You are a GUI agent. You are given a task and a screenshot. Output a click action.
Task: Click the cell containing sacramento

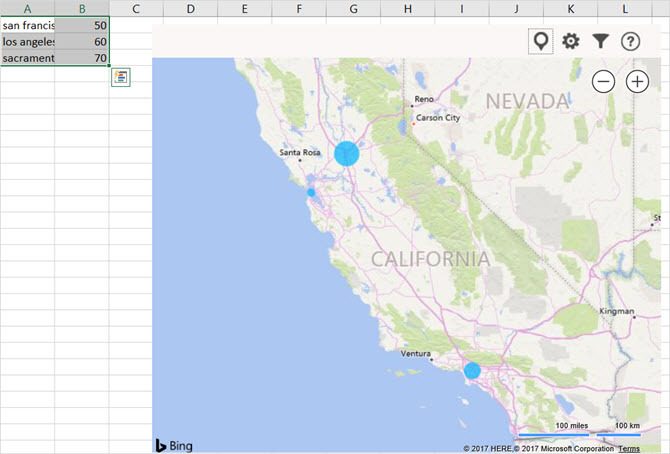pyautogui.click(x=27, y=58)
